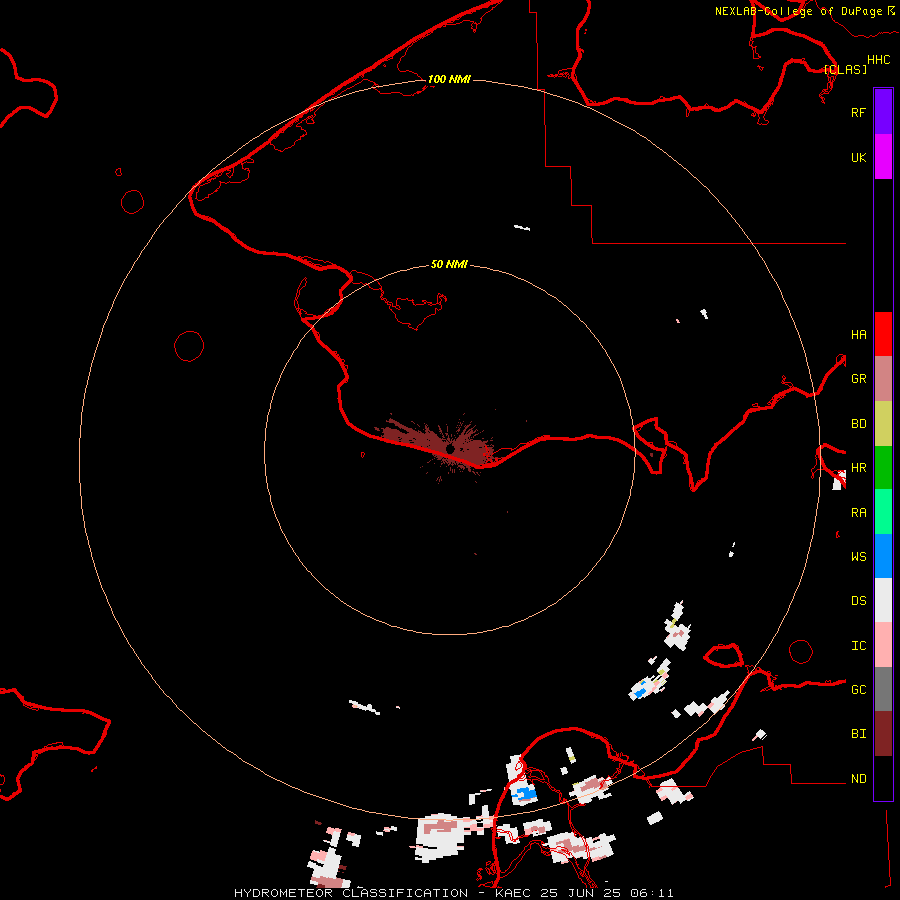Viewport: 900px width, 900px height.
Task: Click the black radar site dot at center
Action: coord(450,448)
